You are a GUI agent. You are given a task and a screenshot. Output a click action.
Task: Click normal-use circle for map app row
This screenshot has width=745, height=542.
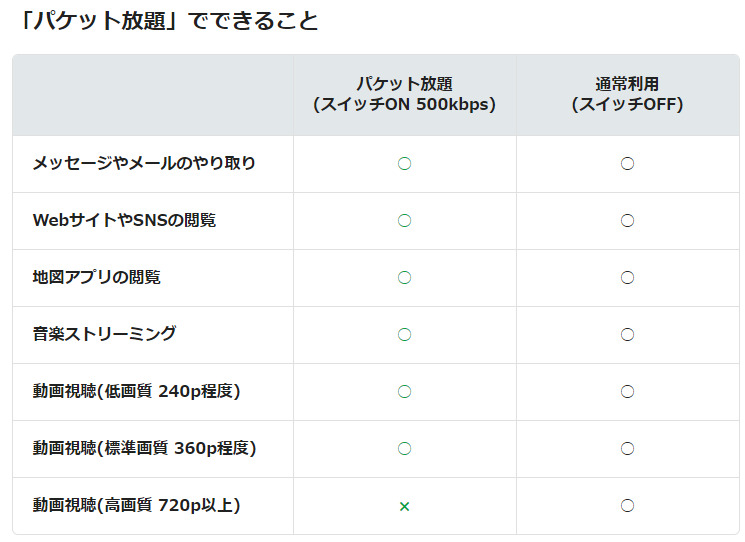click(x=627, y=277)
